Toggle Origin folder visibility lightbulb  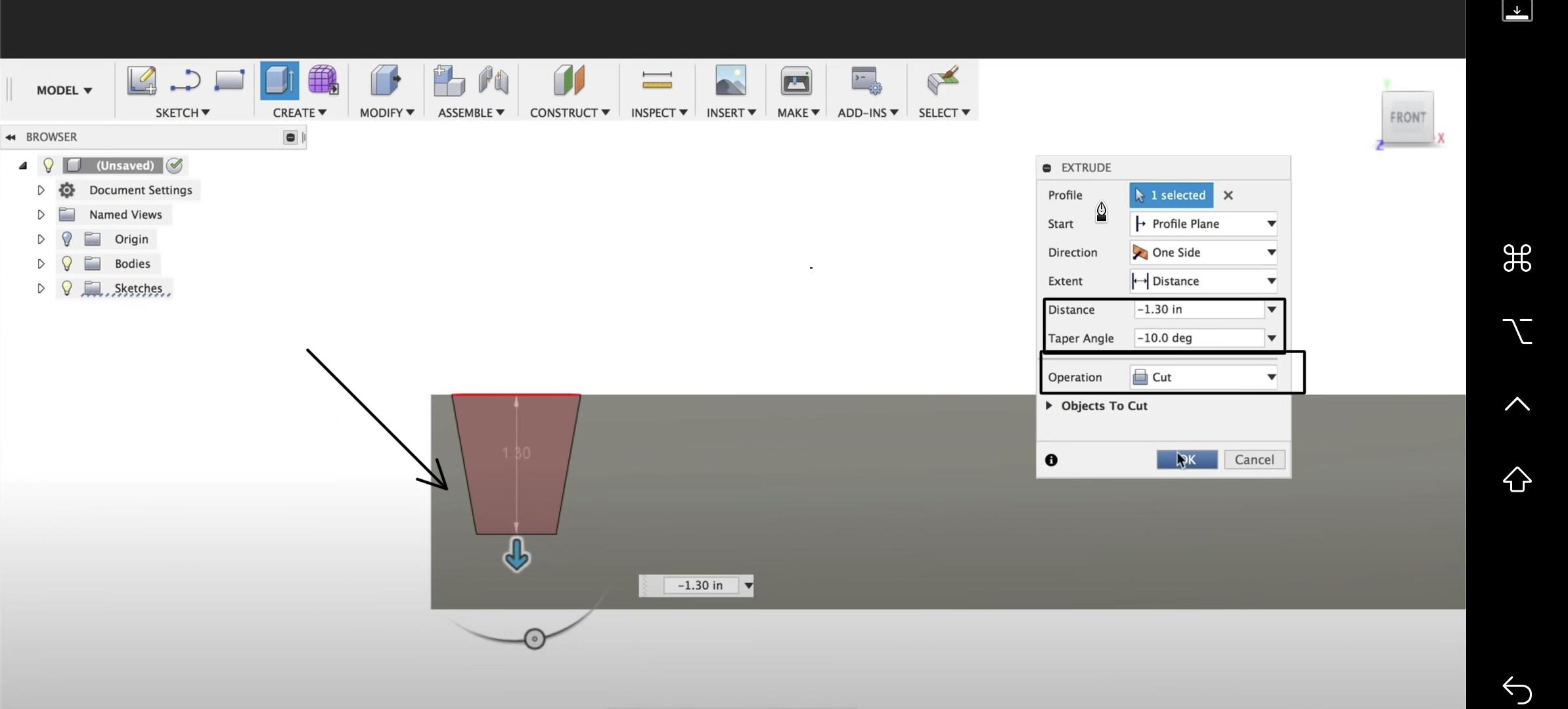tap(66, 239)
